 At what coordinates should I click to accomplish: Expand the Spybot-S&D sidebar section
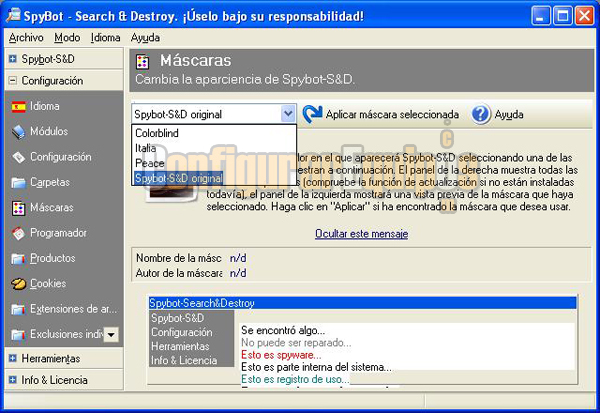tap(13, 59)
